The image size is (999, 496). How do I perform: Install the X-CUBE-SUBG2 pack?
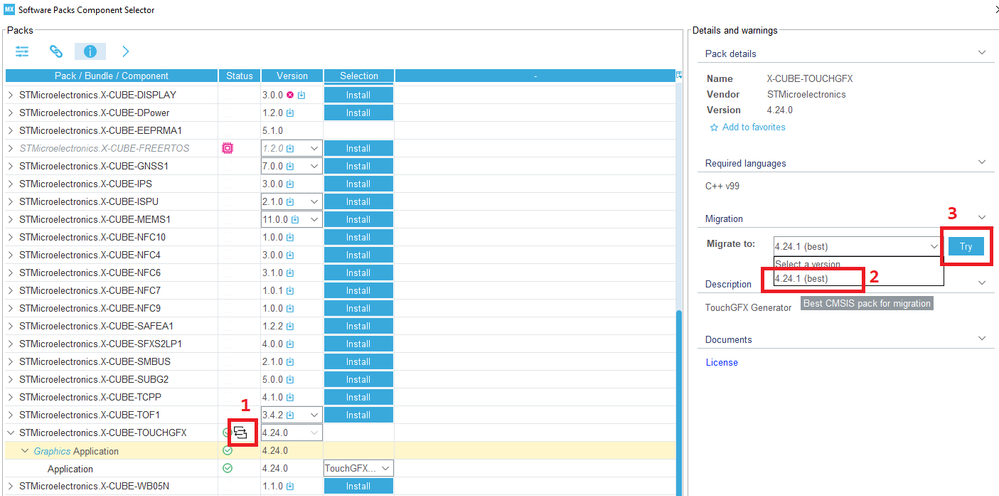click(x=358, y=379)
